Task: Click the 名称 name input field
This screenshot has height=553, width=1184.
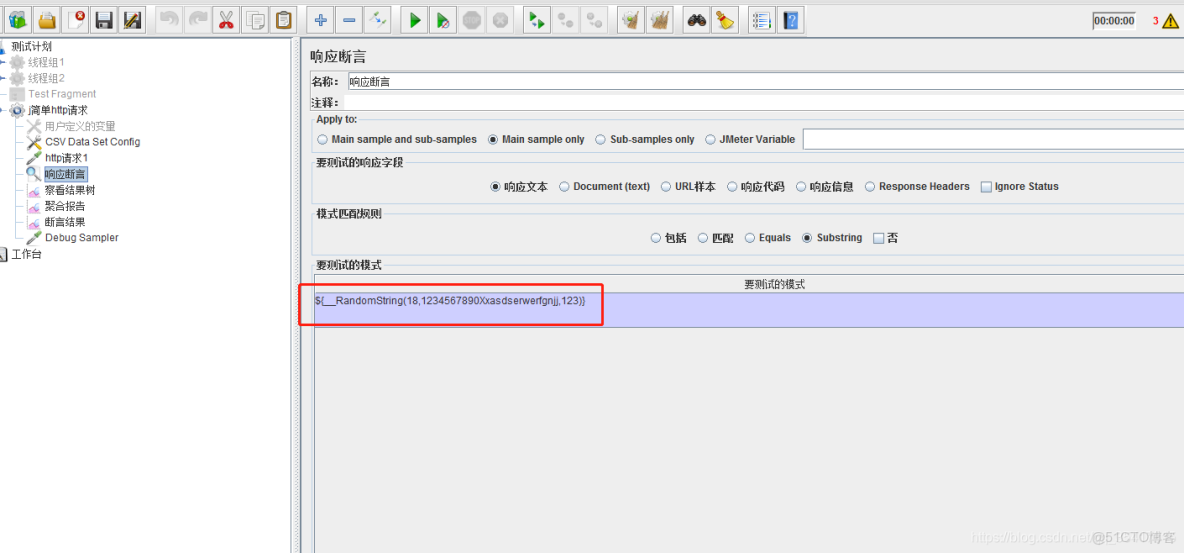Action: coord(765,82)
